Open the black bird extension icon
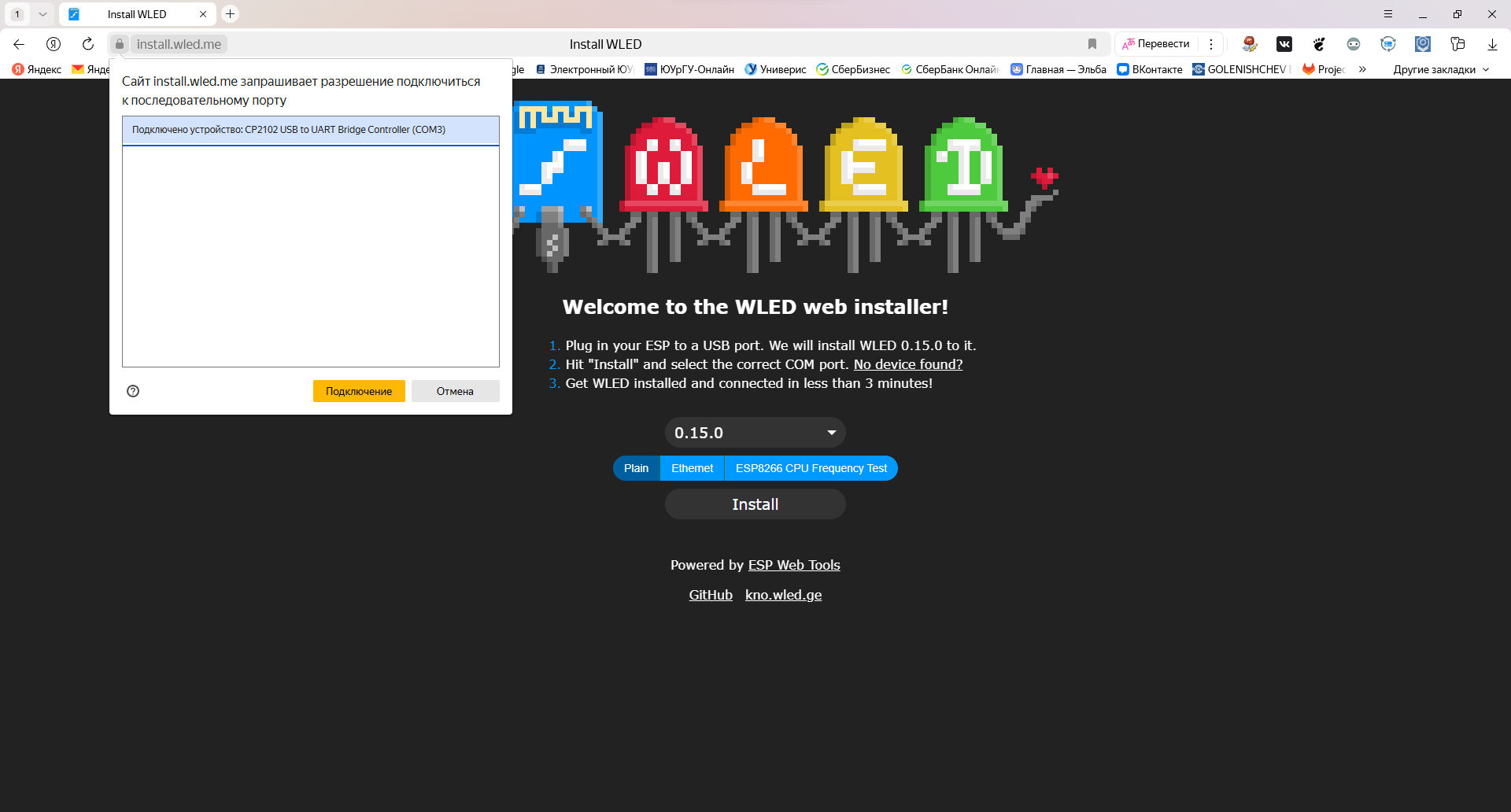Viewport: 1511px width, 812px height. [x=1319, y=44]
